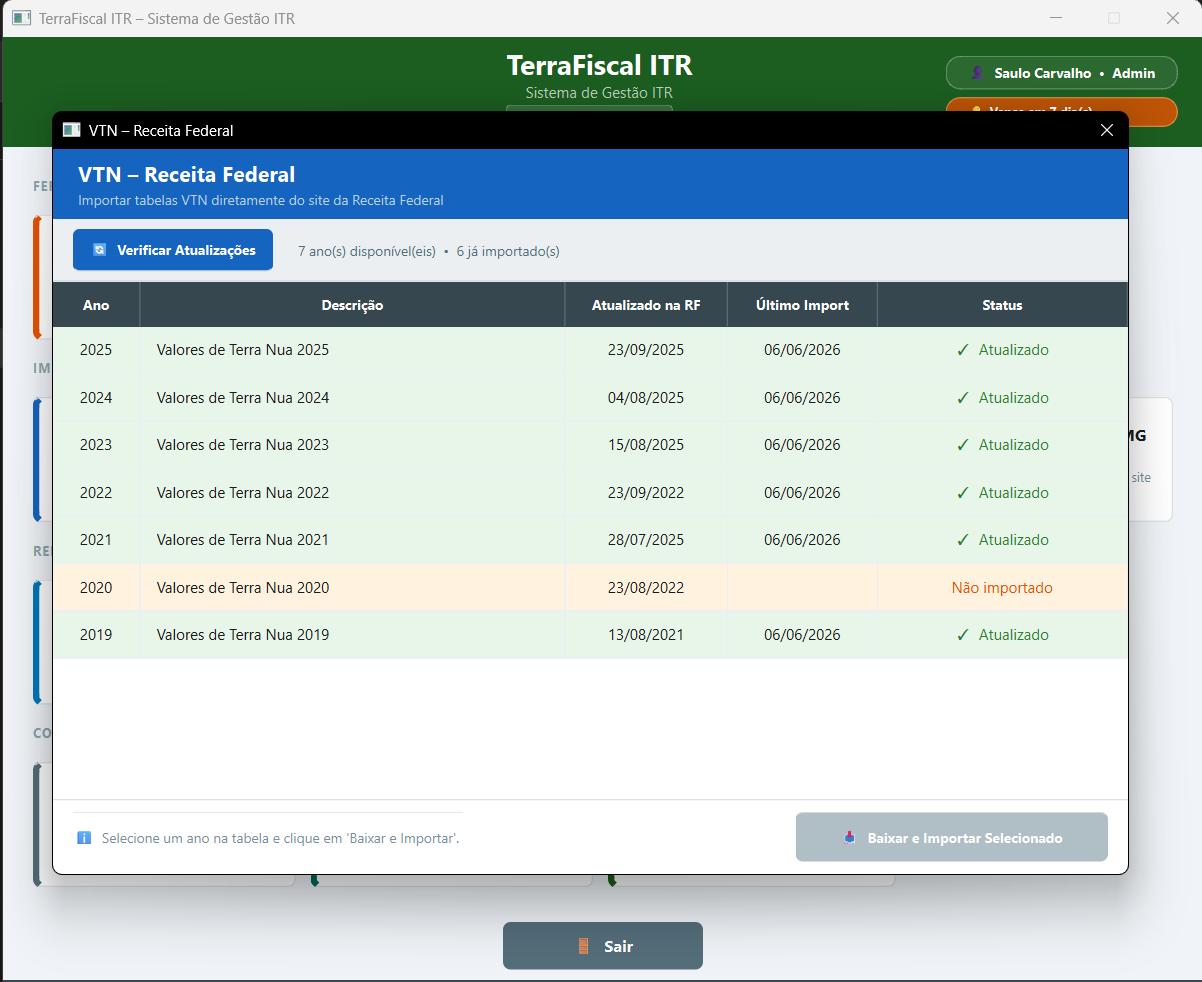Image resolution: width=1202 pixels, height=982 pixels.
Task: Click the date 23/09/2022 in 2022 row
Action: click(646, 493)
